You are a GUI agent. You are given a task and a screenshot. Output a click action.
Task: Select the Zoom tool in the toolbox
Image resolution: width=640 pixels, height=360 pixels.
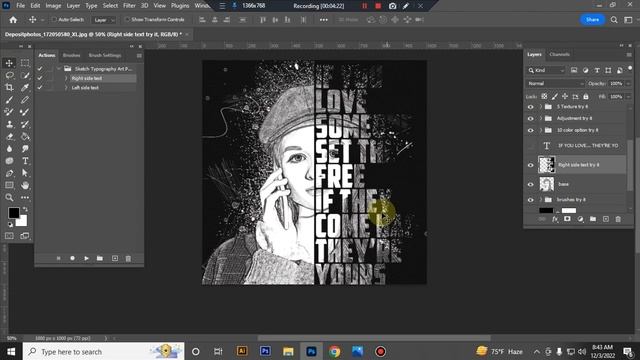click(x=9, y=198)
